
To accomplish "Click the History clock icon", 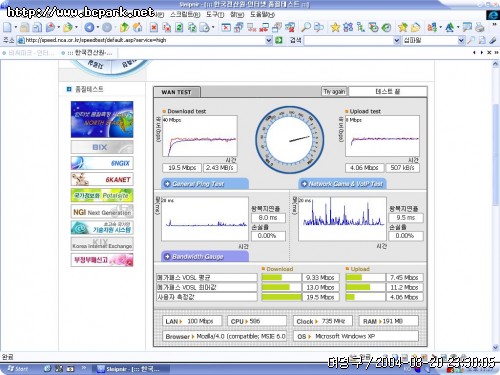I will point(386,28).
